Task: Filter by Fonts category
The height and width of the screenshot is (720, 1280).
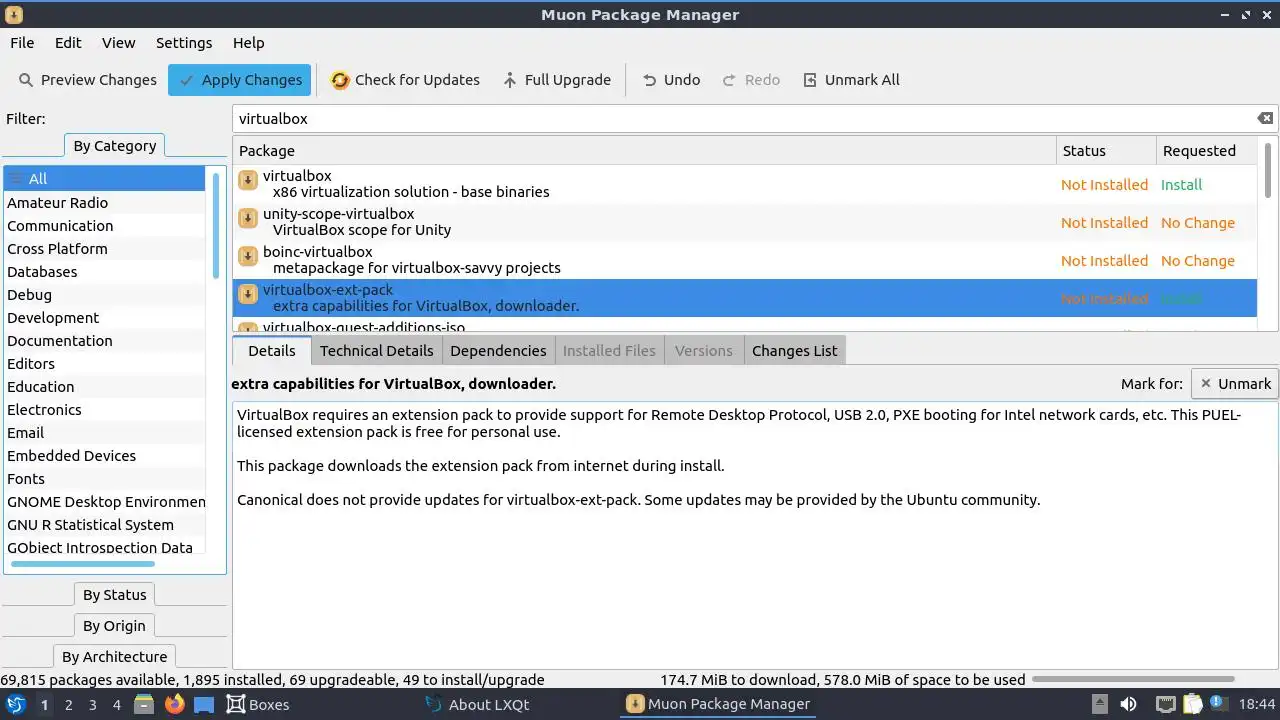Action: tap(105, 479)
